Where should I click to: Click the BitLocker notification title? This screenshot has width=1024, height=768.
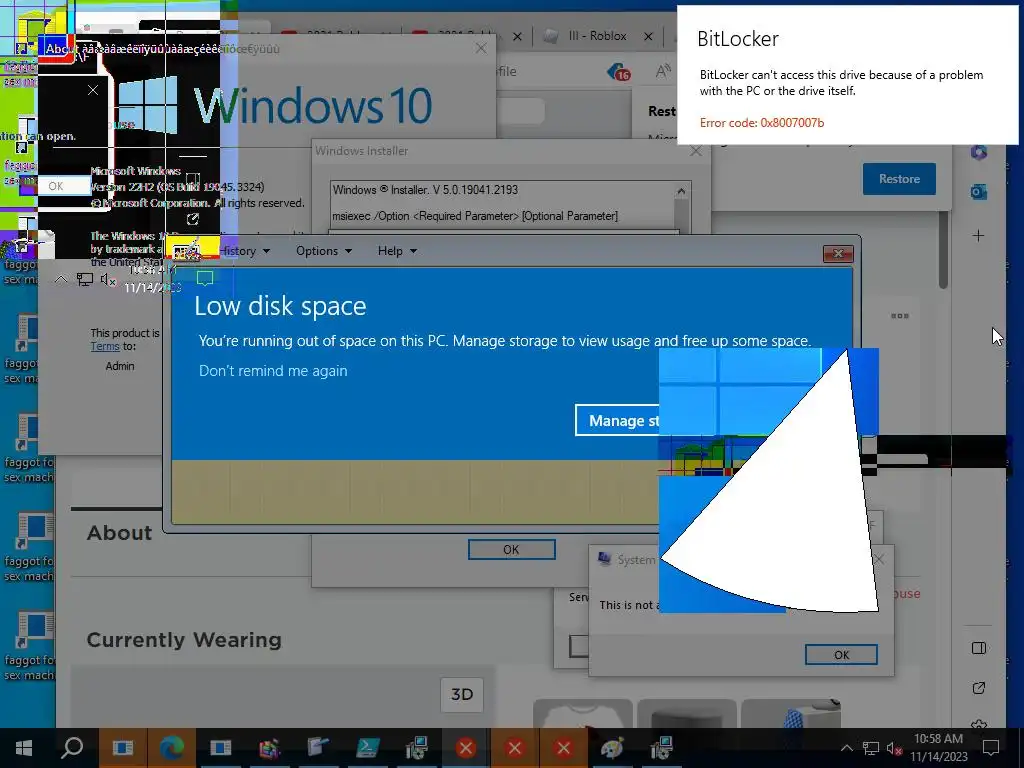point(738,39)
